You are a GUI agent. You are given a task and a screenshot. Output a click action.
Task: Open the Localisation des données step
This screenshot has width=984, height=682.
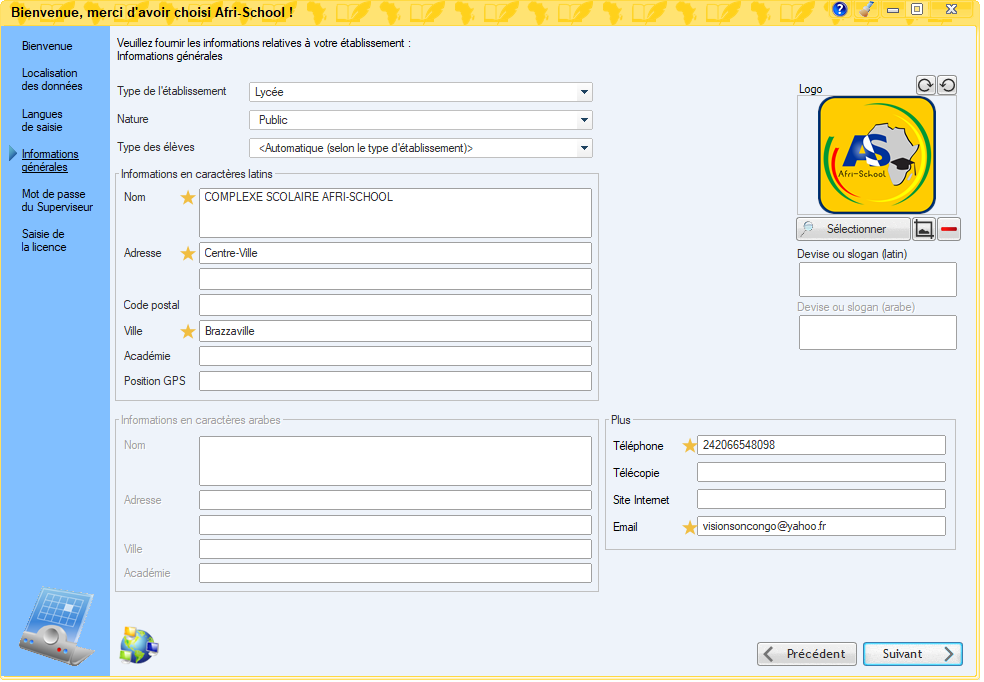(x=52, y=80)
